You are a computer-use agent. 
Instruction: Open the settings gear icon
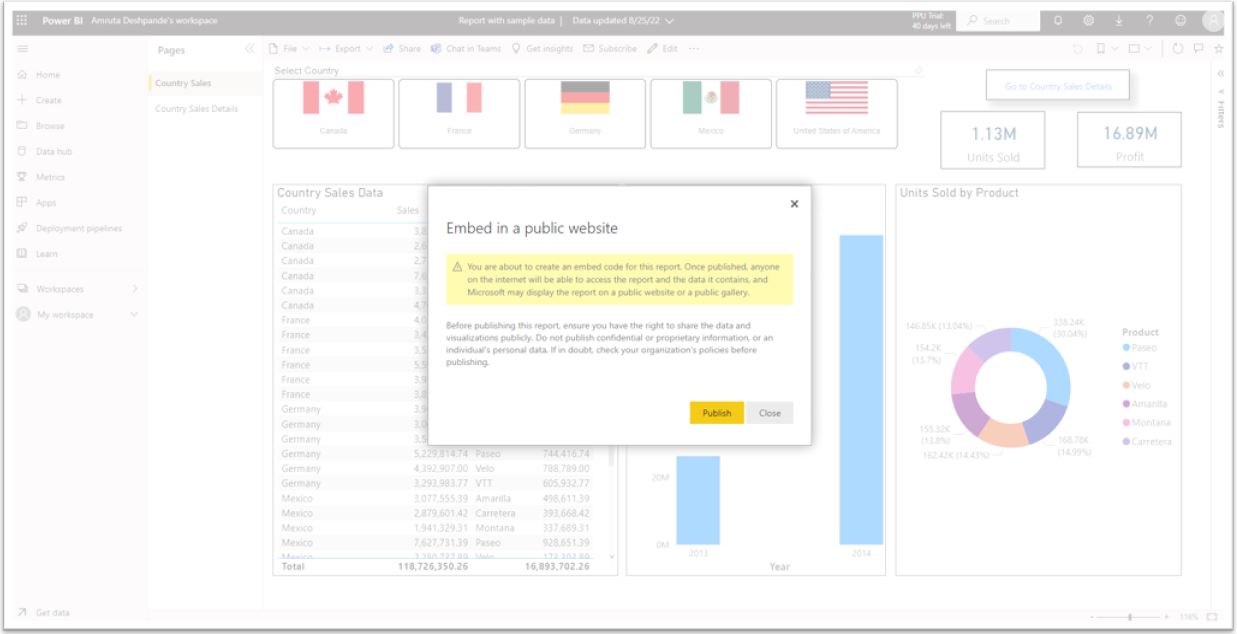point(1088,21)
